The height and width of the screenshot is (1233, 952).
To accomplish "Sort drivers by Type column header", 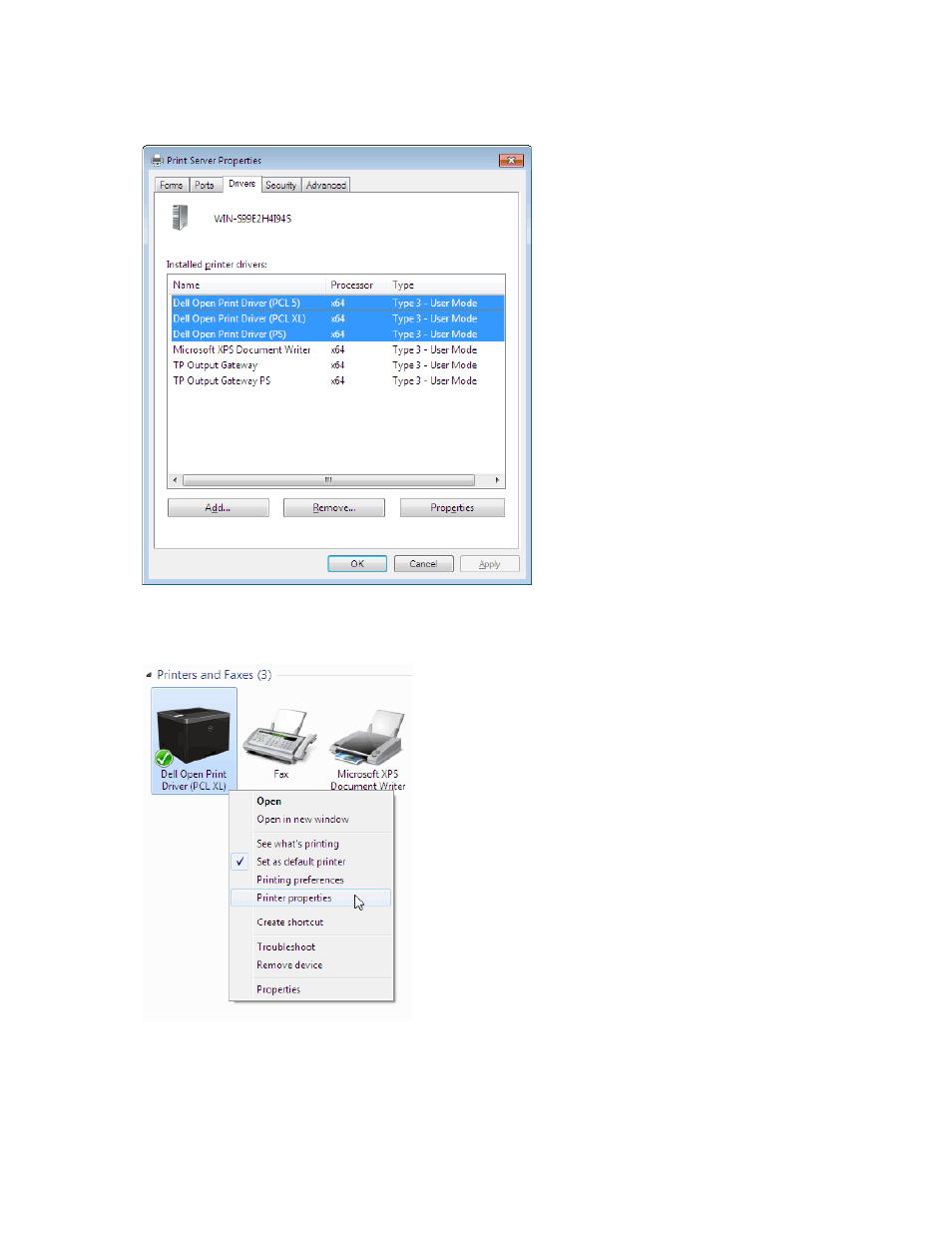I will 446,286.
